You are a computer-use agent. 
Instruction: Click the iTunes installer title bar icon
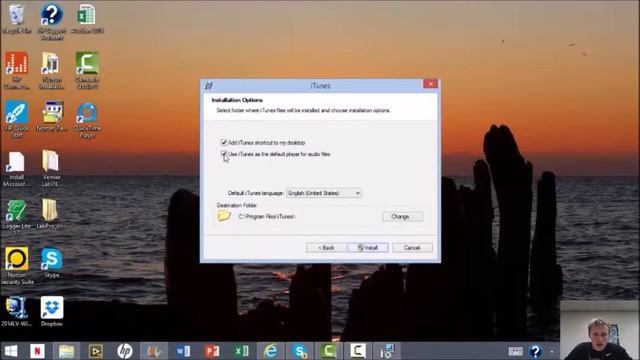209,86
